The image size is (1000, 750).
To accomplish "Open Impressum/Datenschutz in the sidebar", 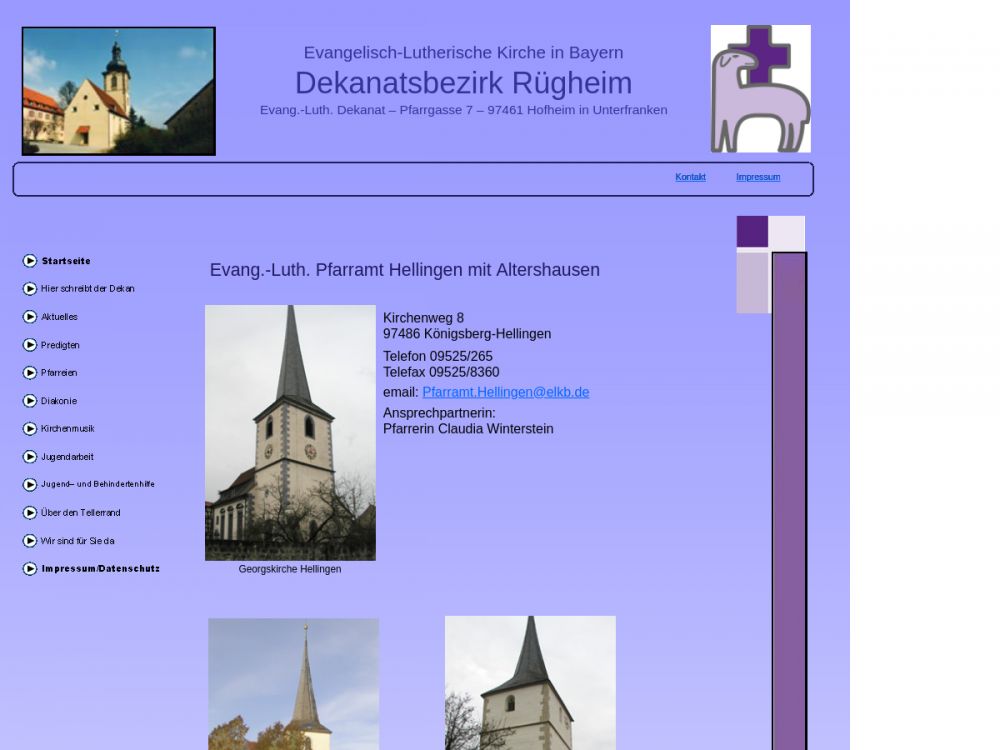I will [100, 569].
